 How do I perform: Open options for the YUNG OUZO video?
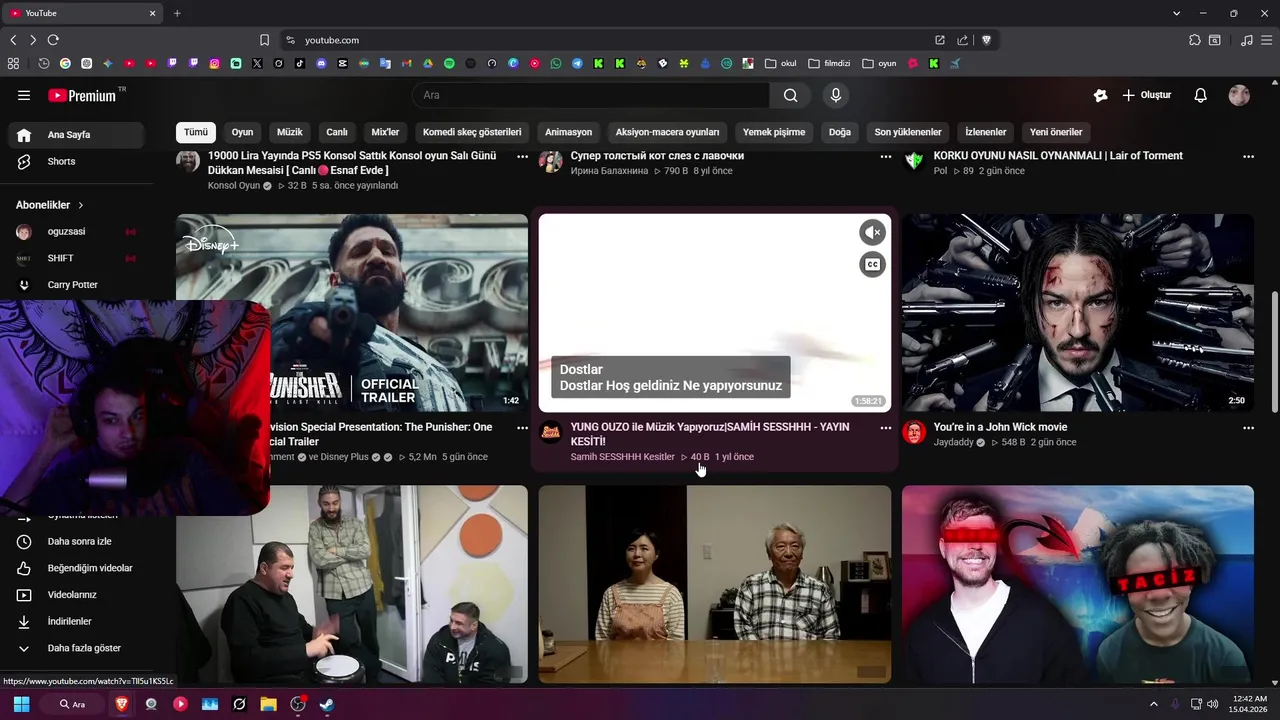[x=885, y=428]
